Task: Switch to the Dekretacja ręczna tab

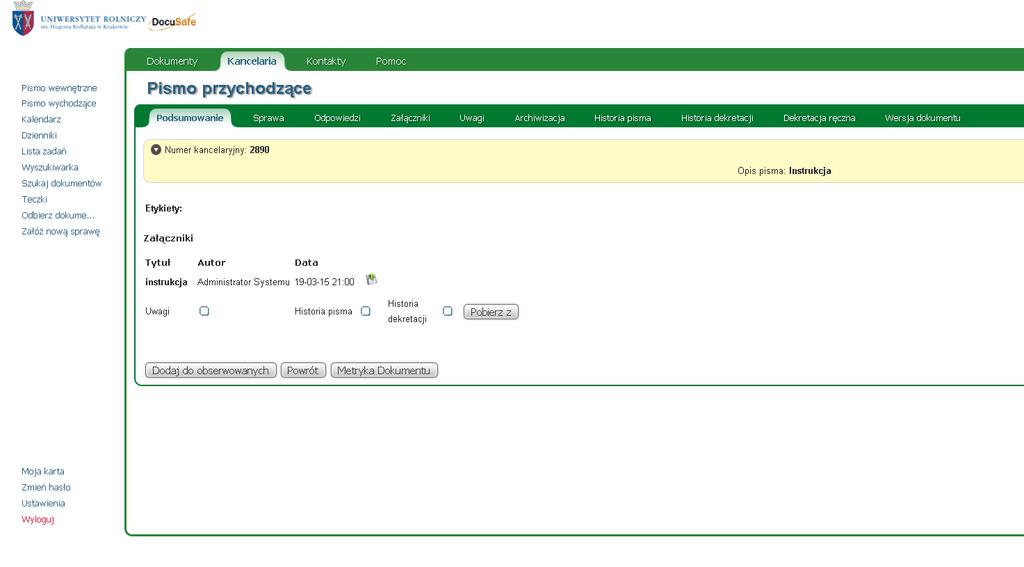Action: (819, 118)
